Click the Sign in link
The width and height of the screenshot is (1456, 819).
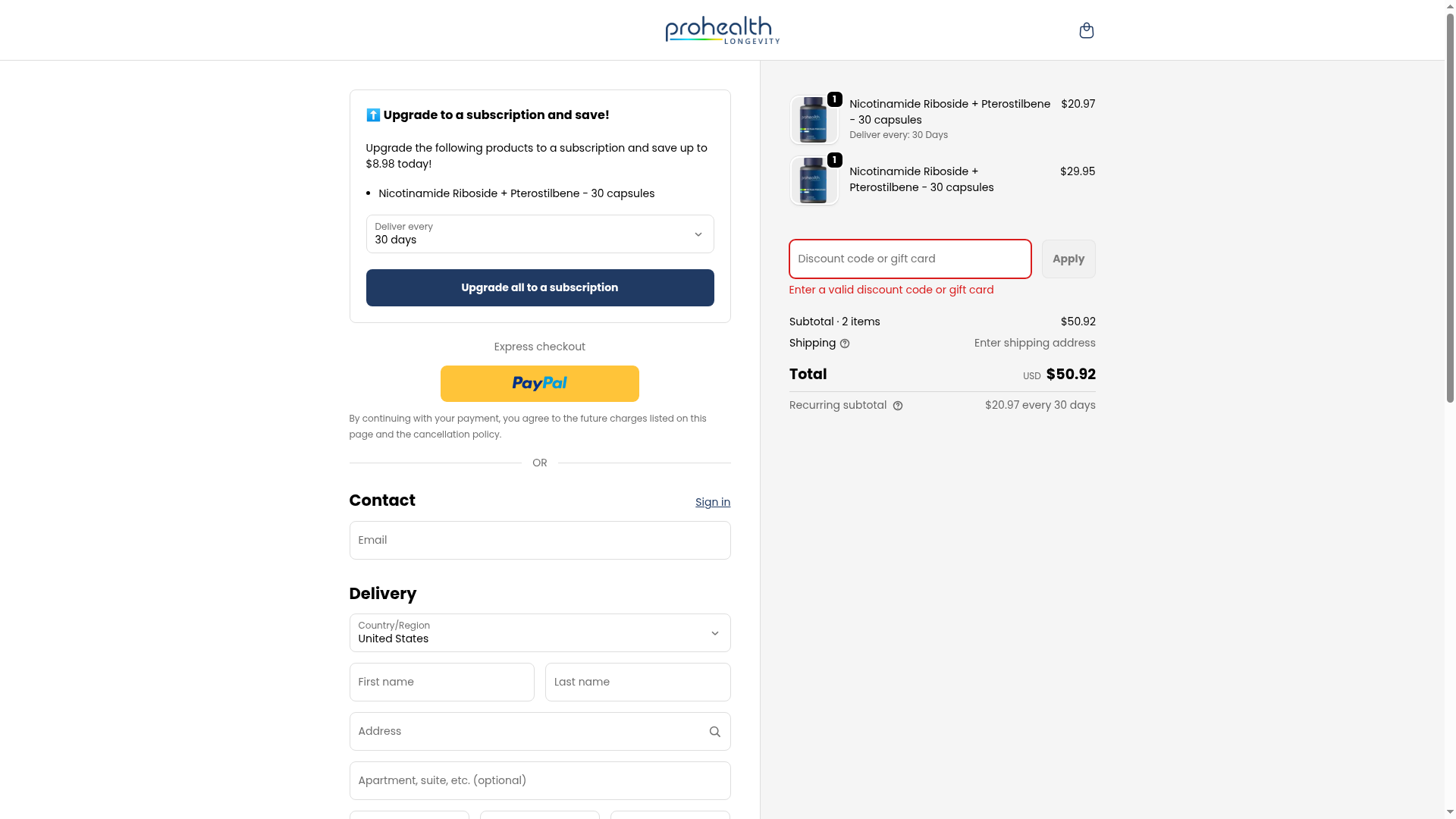712,502
